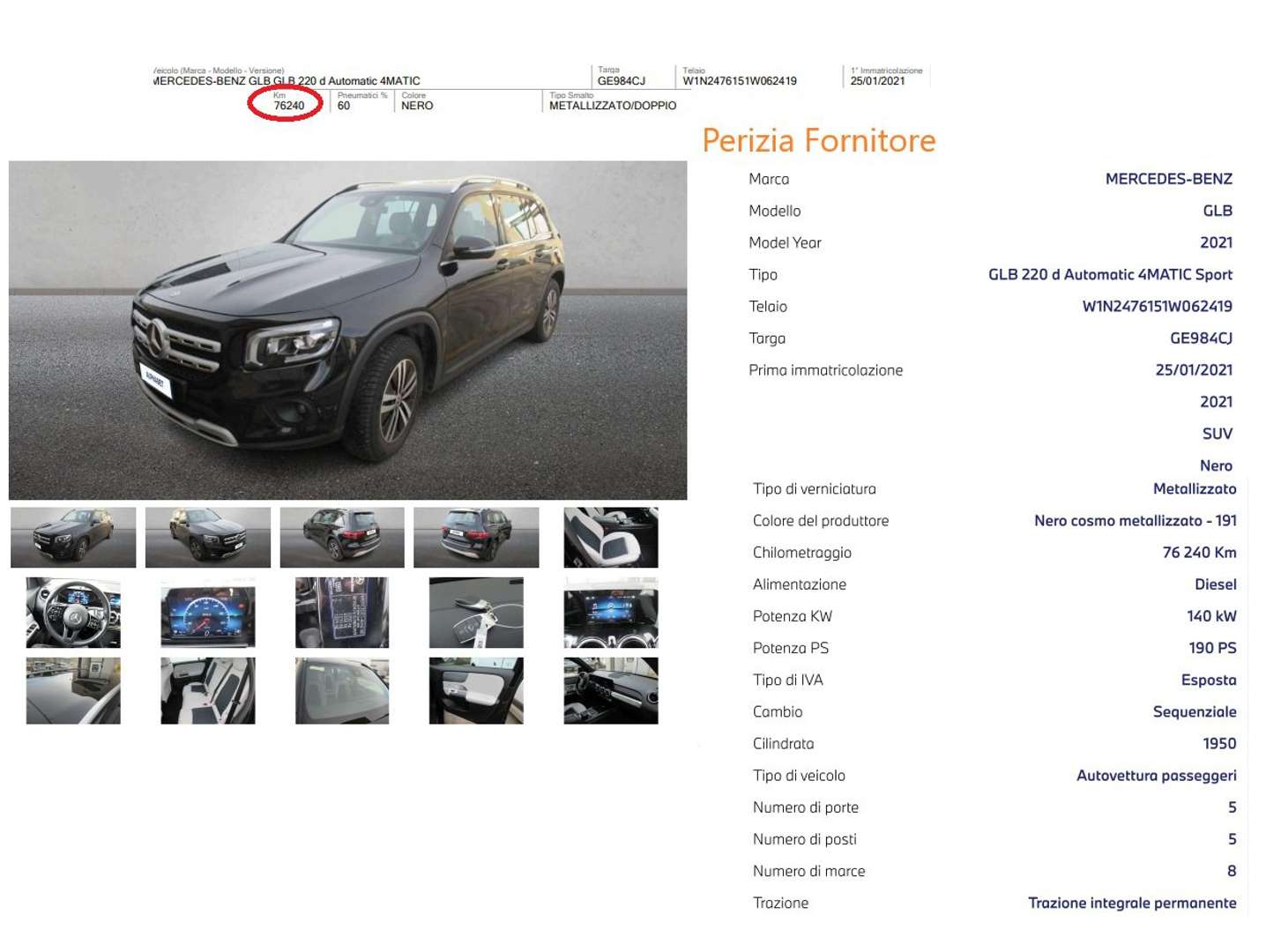
Task: Open the large main photo of the black Mercedes GLB
Action: (347, 330)
